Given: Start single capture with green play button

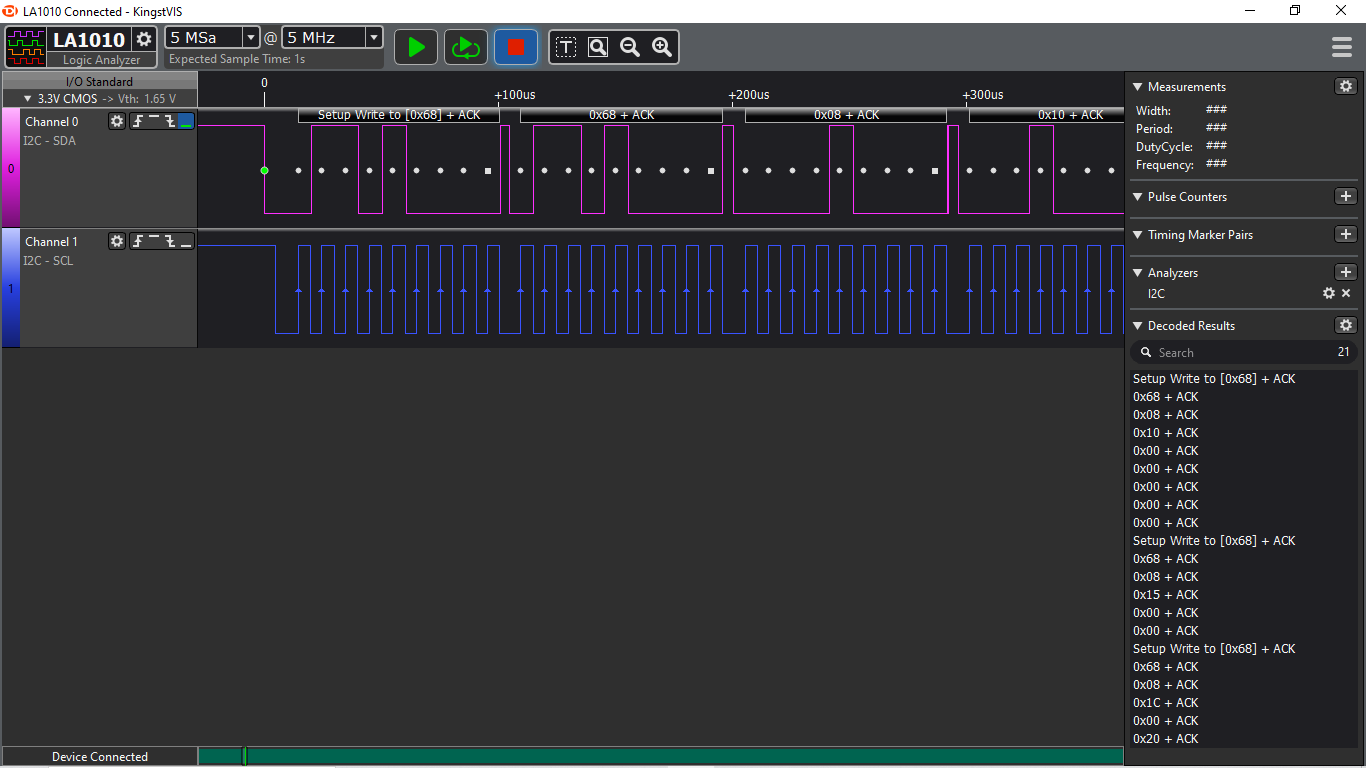Looking at the screenshot, I should (x=416, y=47).
